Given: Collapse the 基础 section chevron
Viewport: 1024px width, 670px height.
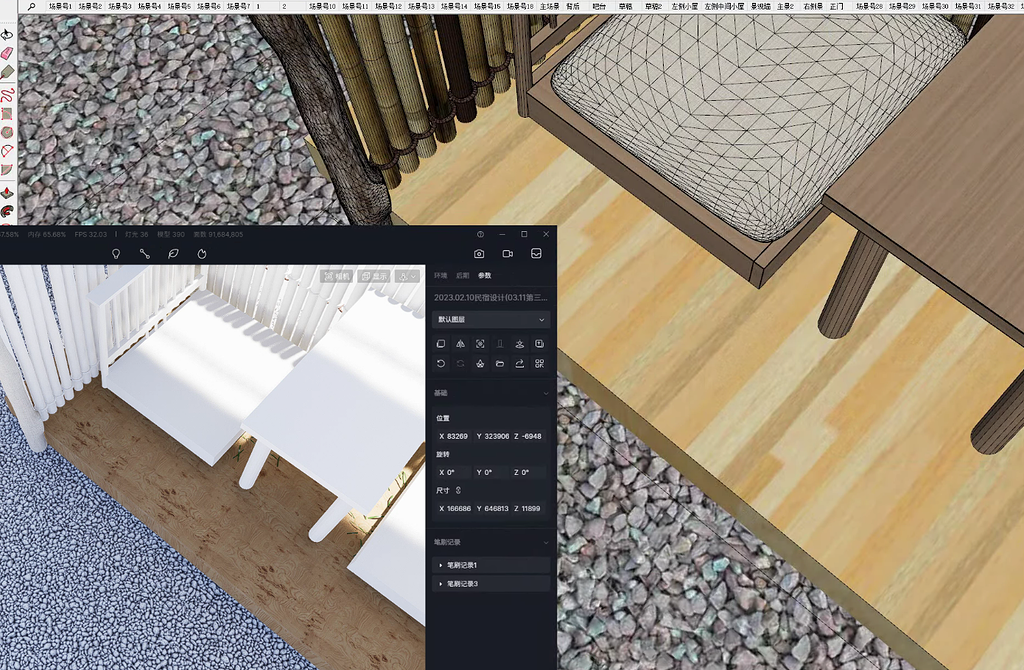Looking at the screenshot, I should (x=546, y=393).
